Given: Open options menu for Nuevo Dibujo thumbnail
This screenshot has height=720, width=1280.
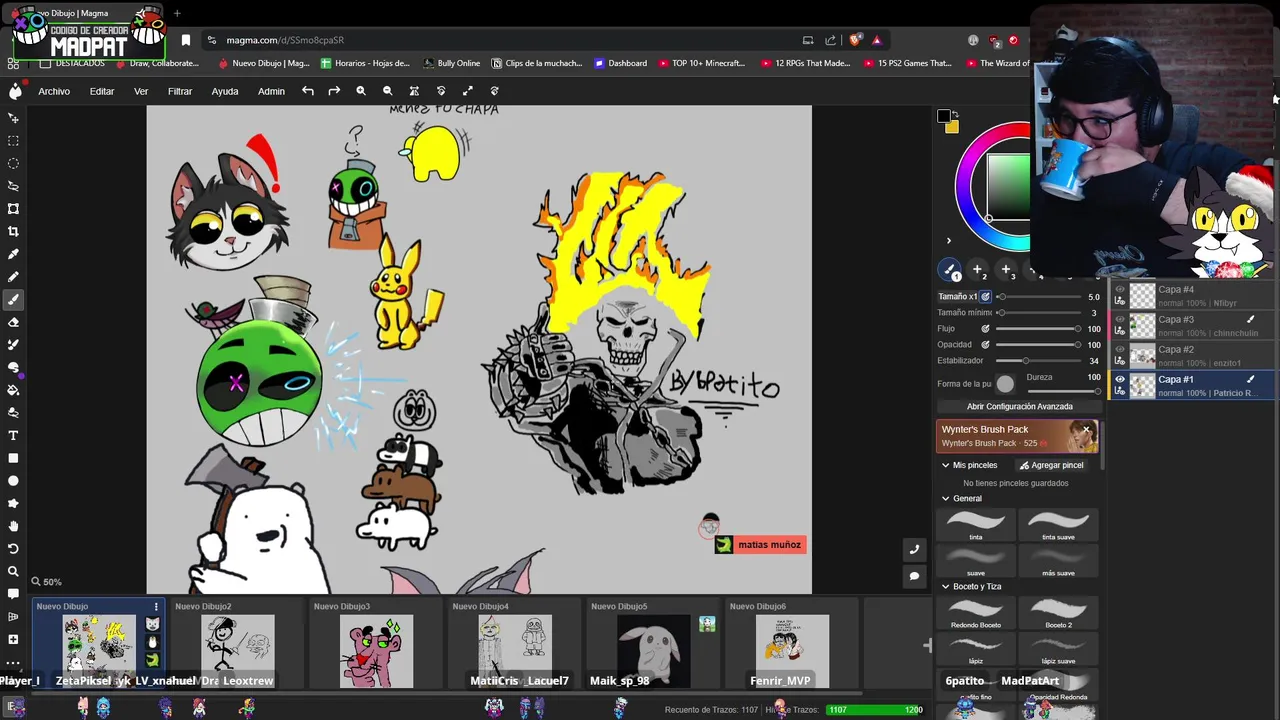Looking at the screenshot, I should (156, 606).
